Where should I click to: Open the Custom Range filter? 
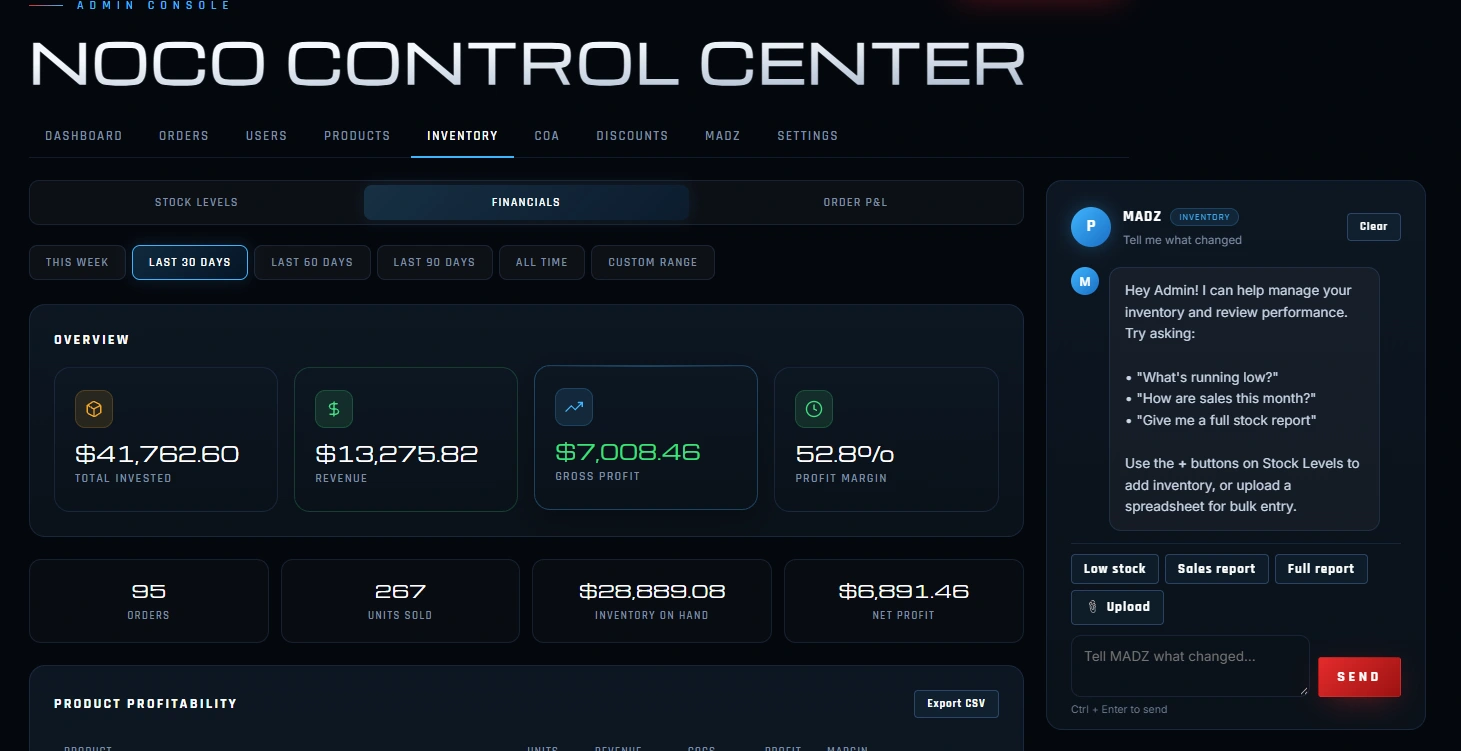coord(653,262)
